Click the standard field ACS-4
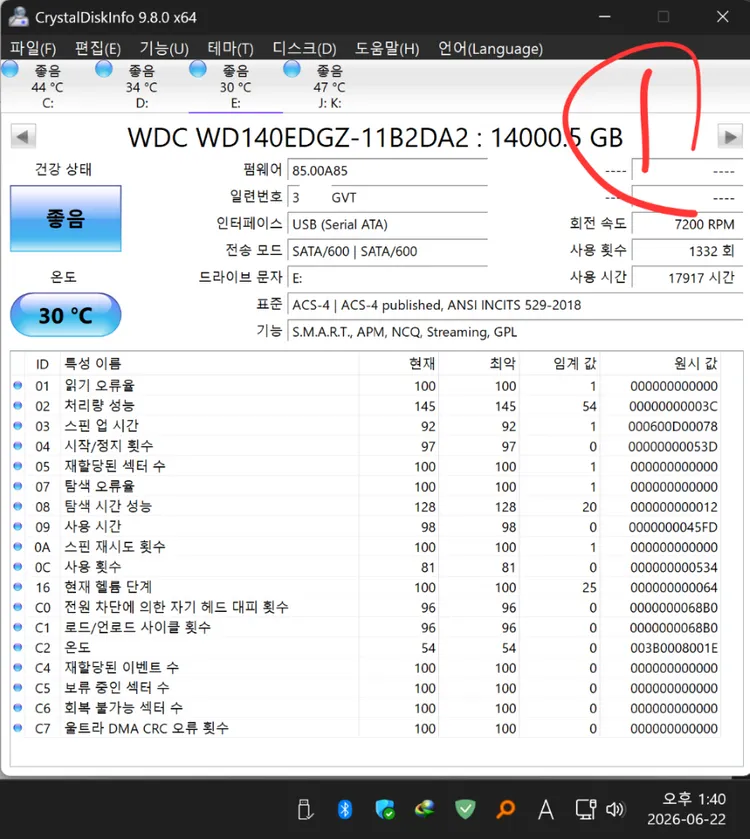750x839 pixels. [515, 305]
